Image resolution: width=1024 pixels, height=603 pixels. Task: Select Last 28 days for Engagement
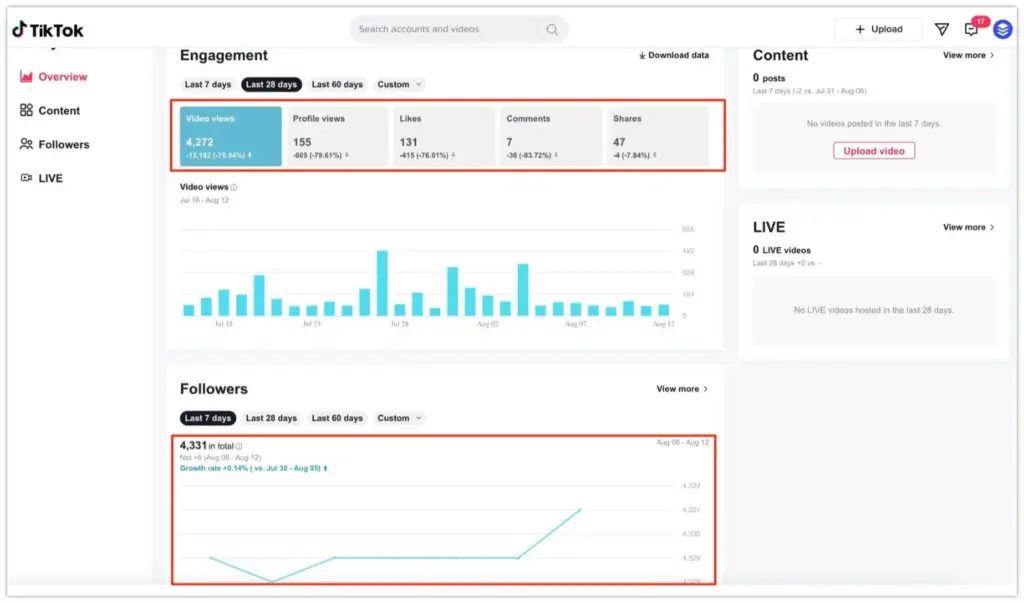(x=271, y=84)
